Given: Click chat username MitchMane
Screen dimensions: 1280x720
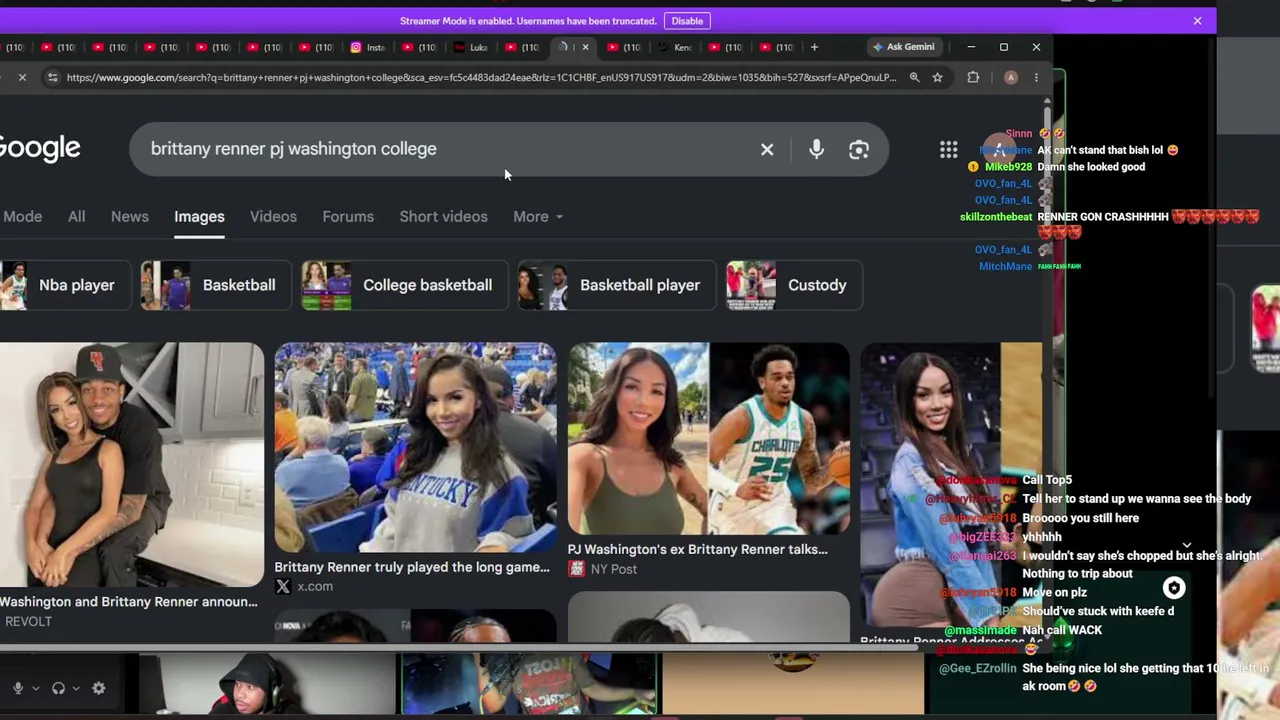Looking at the screenshot, I should (x=1005, y=266).
